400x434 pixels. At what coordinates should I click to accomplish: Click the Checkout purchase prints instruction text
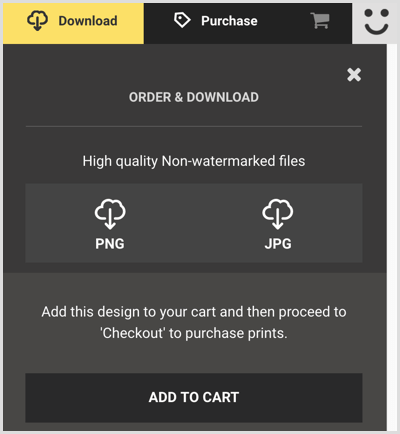(194, 322)
